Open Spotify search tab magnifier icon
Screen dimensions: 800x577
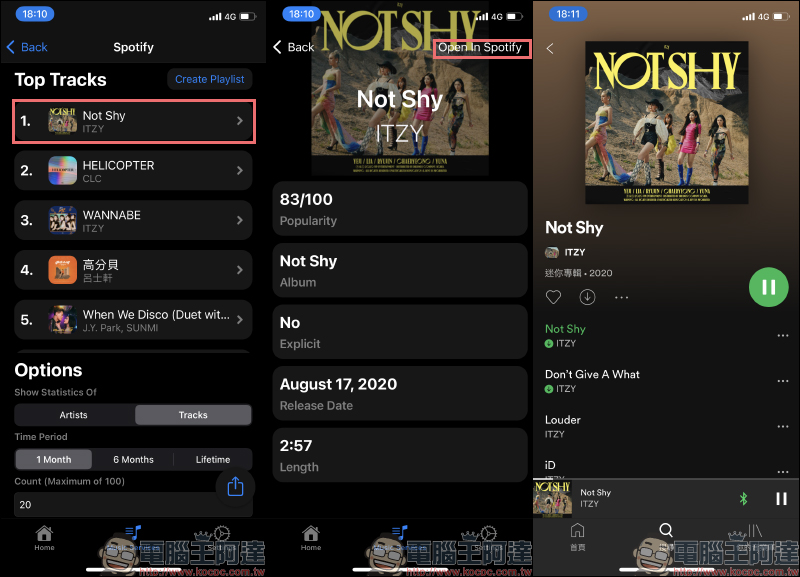click(x=666, y=530)
